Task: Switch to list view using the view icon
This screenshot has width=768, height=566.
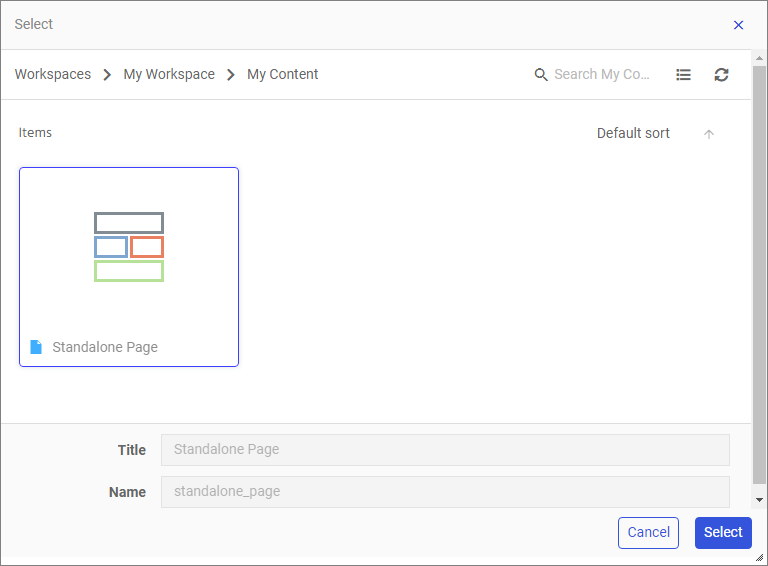Action: click(x=683, y=75)
